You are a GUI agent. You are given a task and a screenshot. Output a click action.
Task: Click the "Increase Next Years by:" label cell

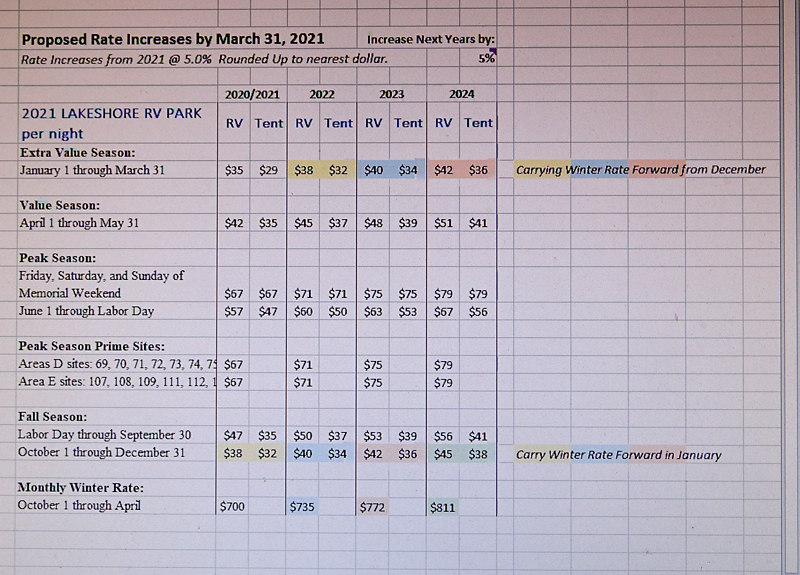(430, 40)
